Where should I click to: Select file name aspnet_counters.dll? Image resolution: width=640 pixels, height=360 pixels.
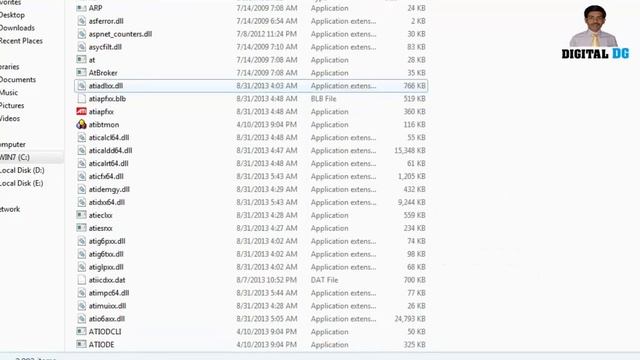[x=120, y=34]
